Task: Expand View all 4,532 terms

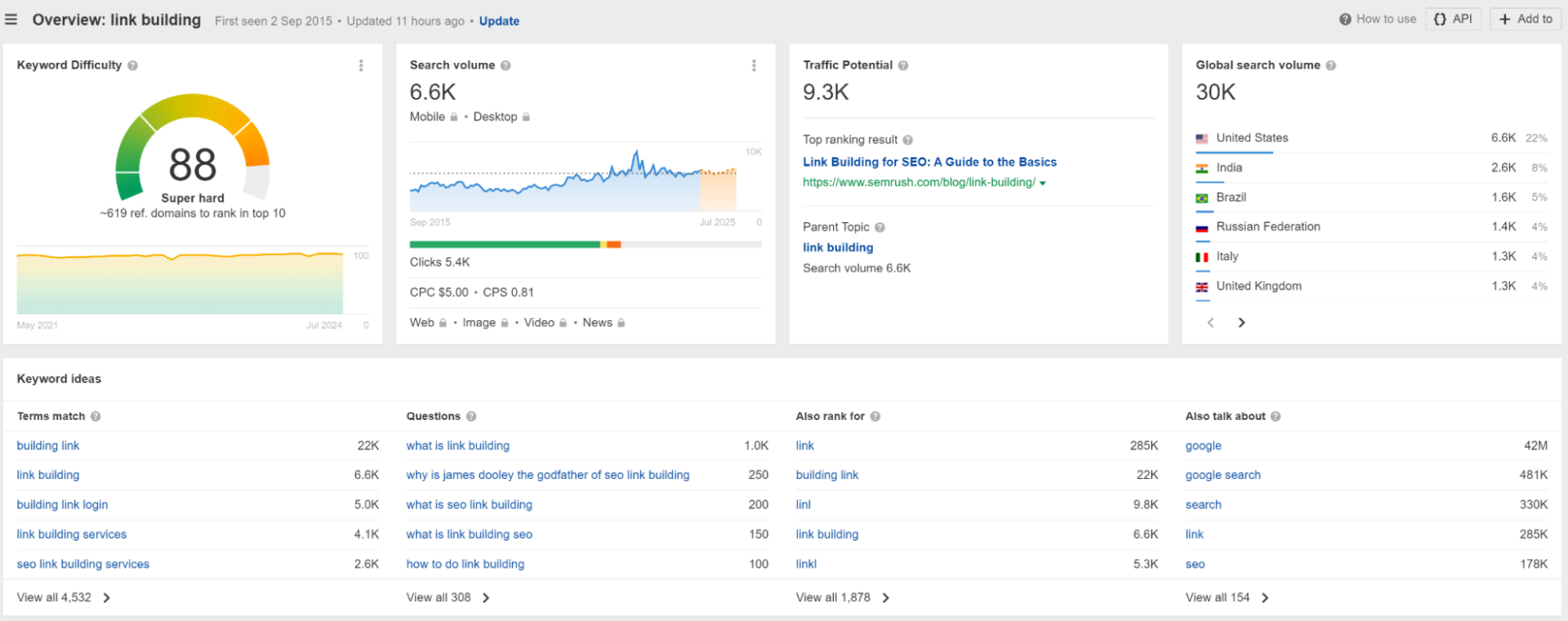Action: [64, 598]
